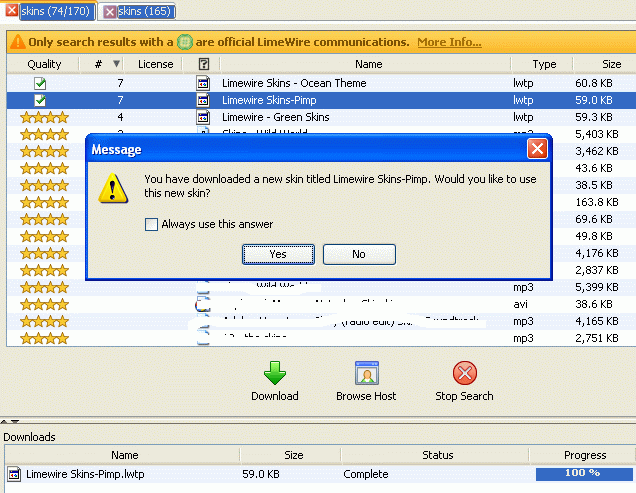Click four-star rating of Green Skins row
This screenshot has width=636, height=493.
(x=44, y=118)
